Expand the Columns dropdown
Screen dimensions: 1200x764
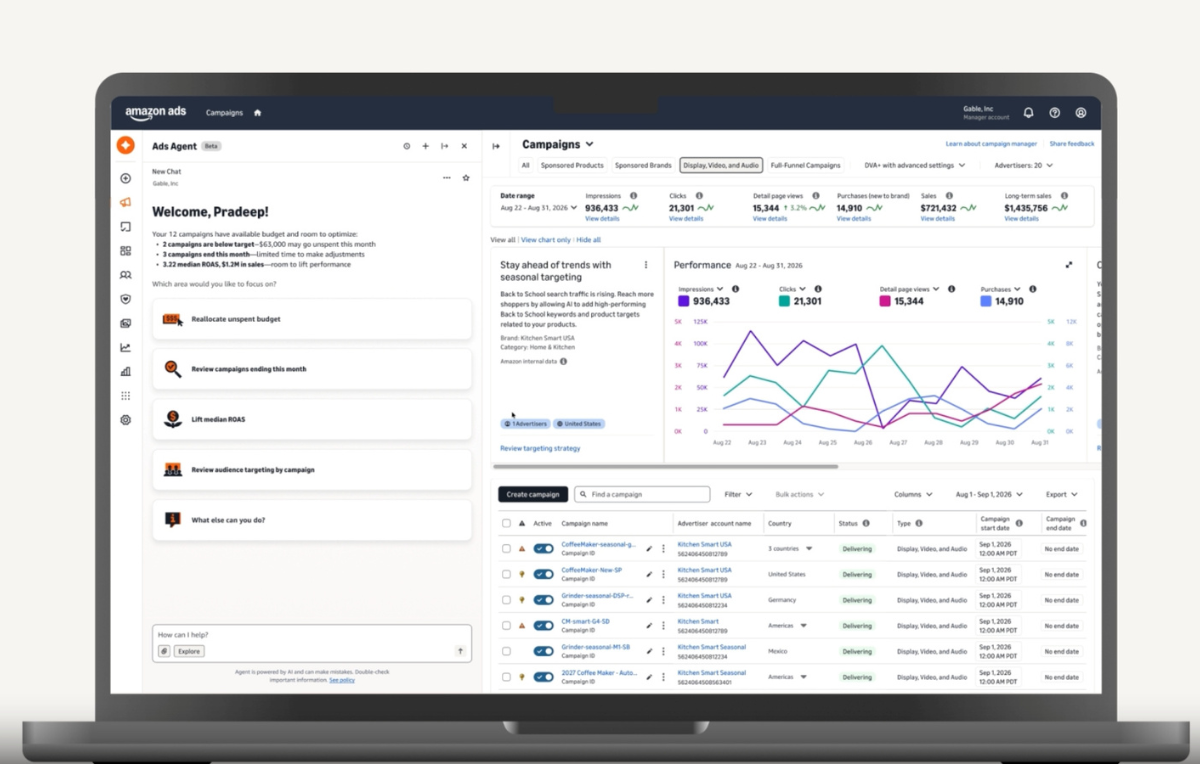tap(913, 494)
